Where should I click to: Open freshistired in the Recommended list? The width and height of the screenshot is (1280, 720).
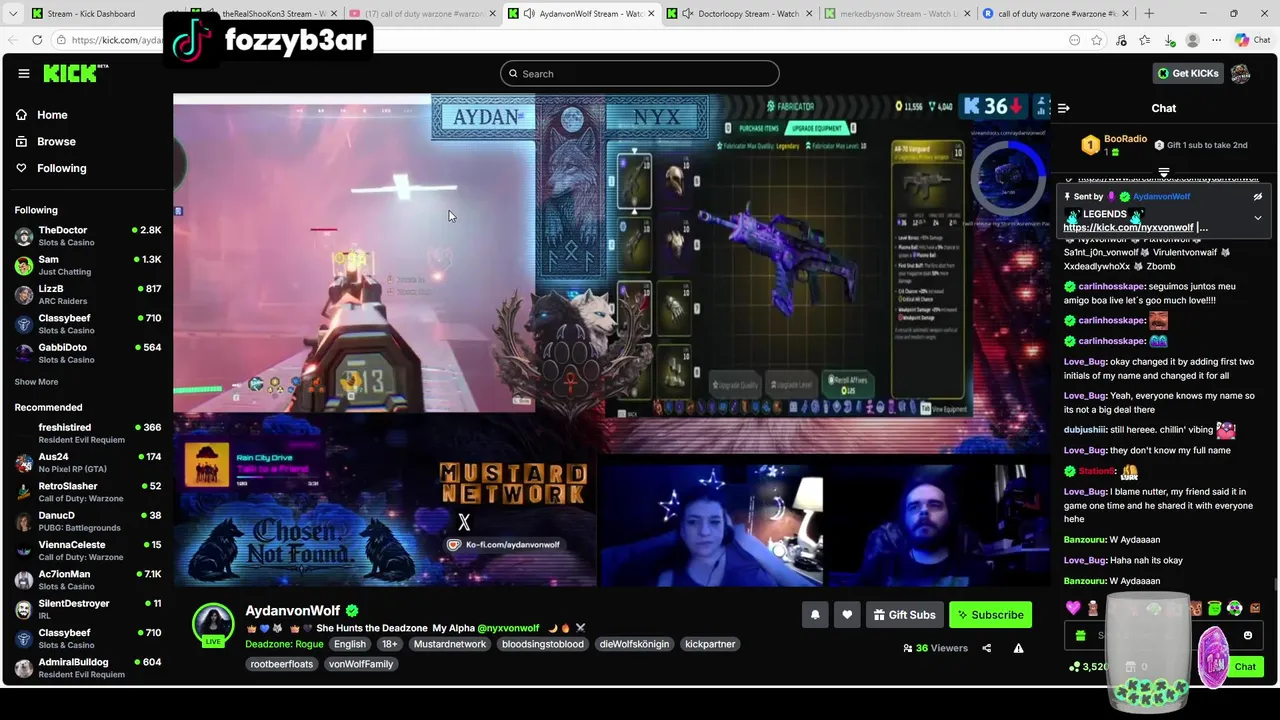pos(88,433)
